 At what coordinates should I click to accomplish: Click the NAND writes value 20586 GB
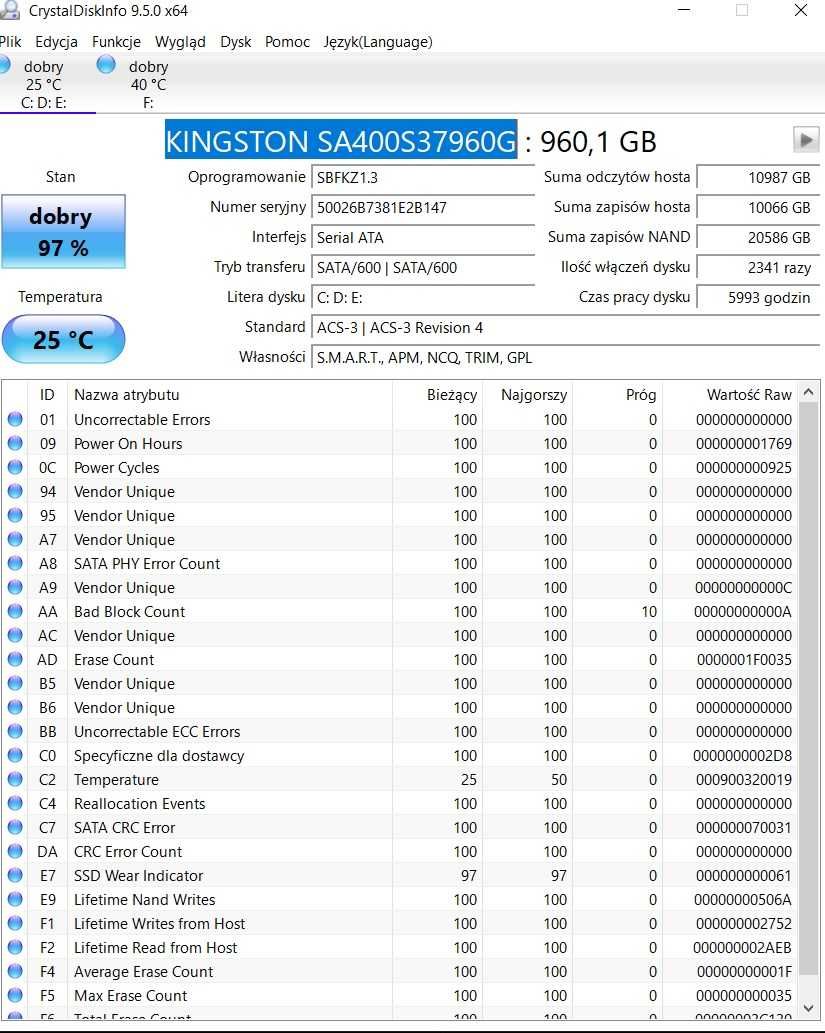click(758, 237)
